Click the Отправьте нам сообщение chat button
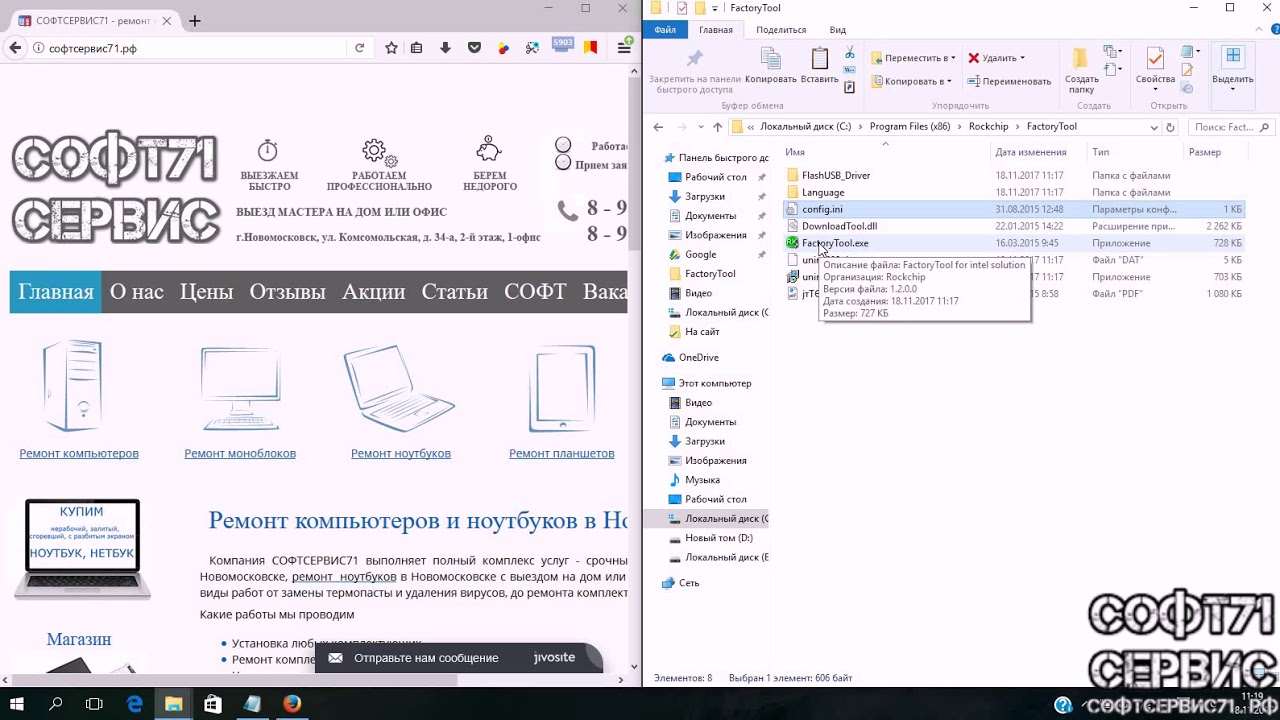1280x720 pixels. point(458,657)
